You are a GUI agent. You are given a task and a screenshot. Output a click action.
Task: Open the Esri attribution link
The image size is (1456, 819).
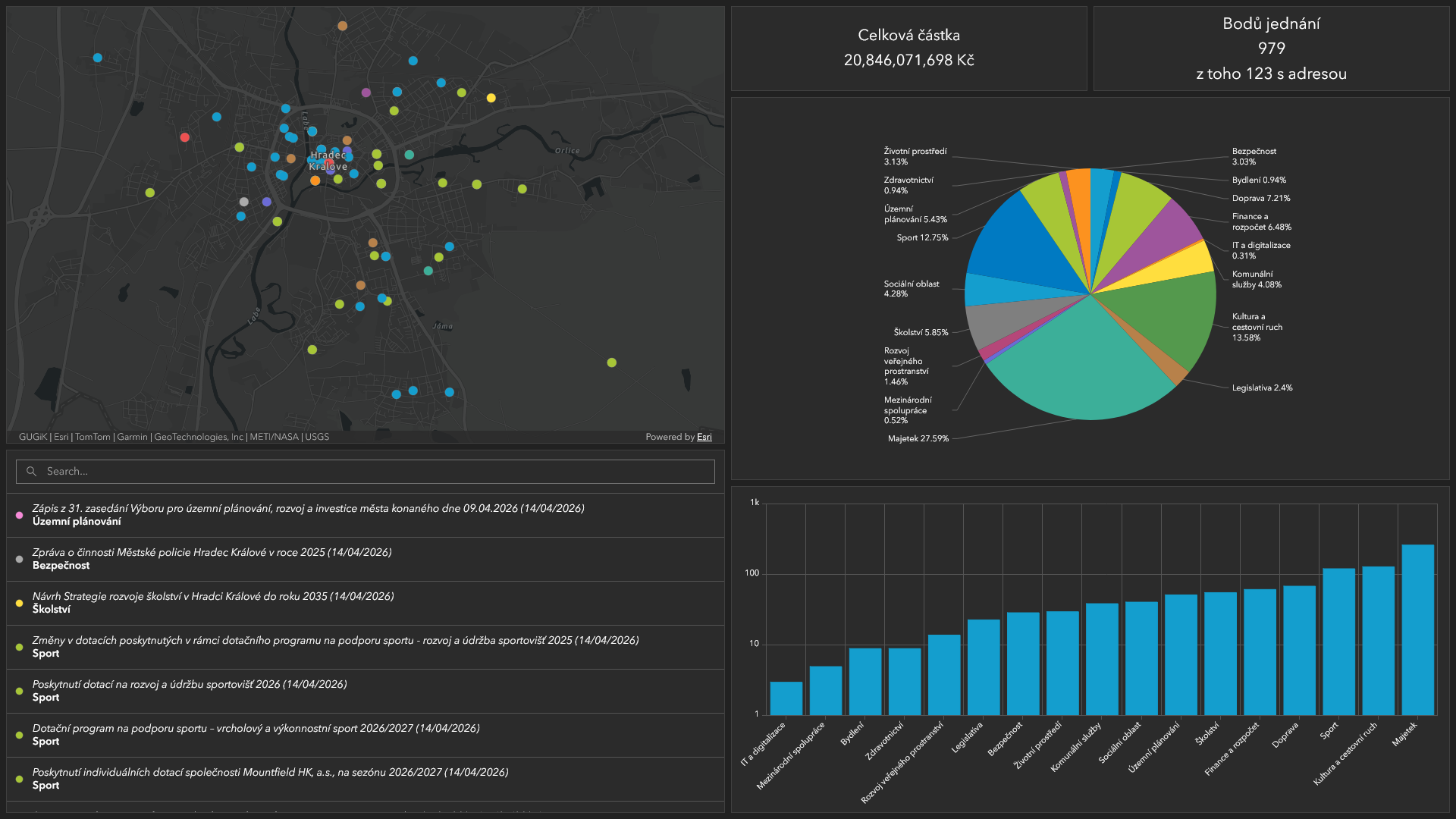704,437
